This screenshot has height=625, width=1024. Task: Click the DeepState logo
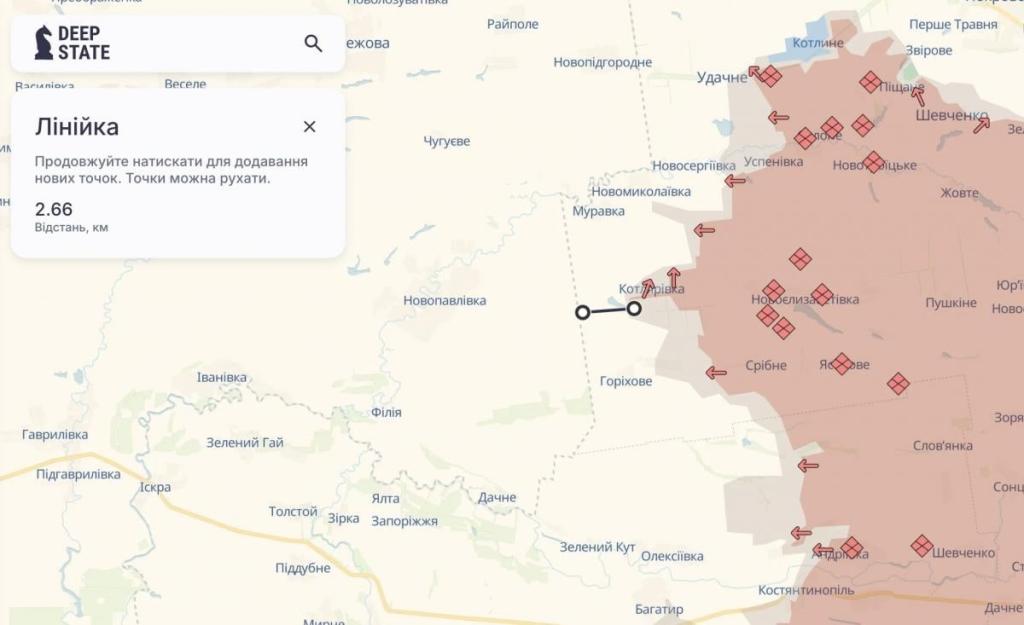[72, 43]
